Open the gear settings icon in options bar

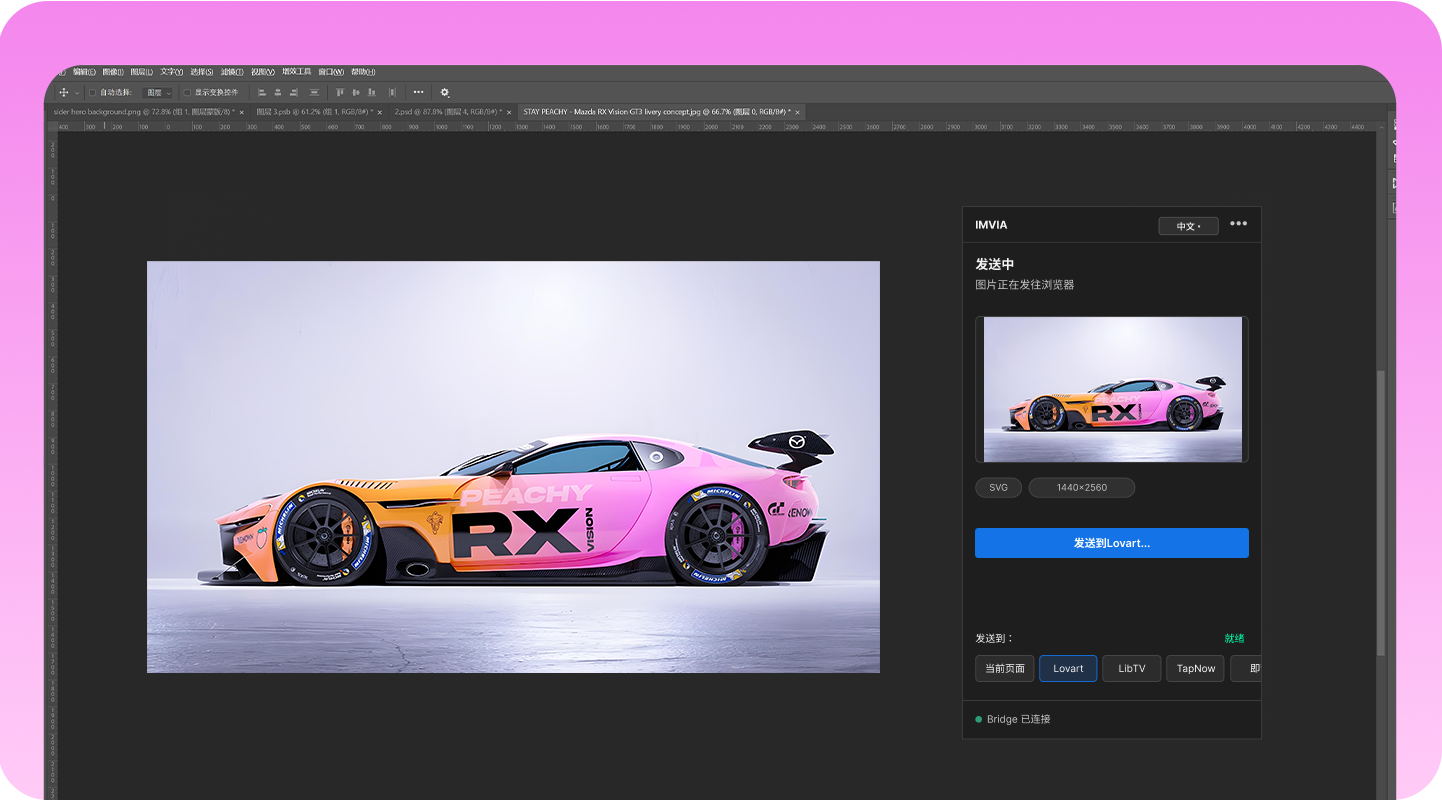(445, 92)
